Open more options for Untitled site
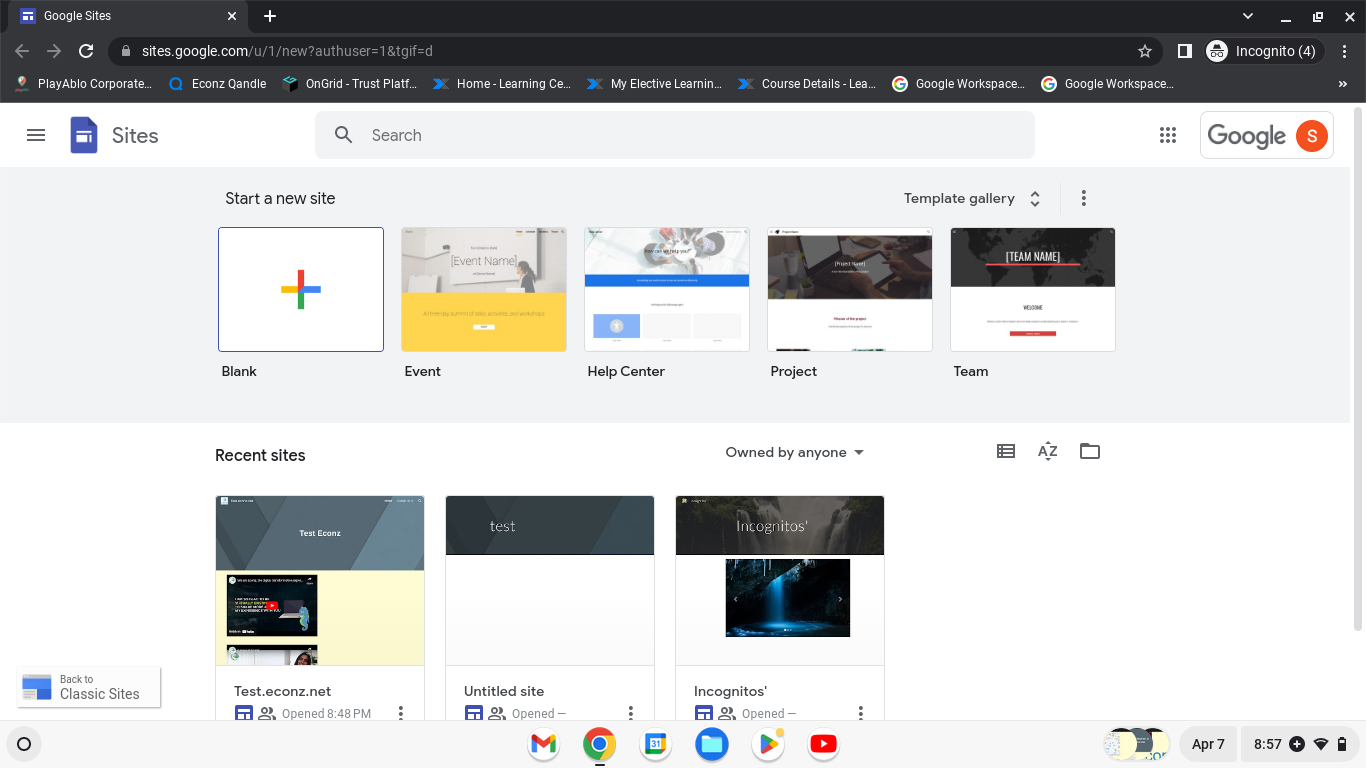1366x768 pixels. tap(631, 713)
